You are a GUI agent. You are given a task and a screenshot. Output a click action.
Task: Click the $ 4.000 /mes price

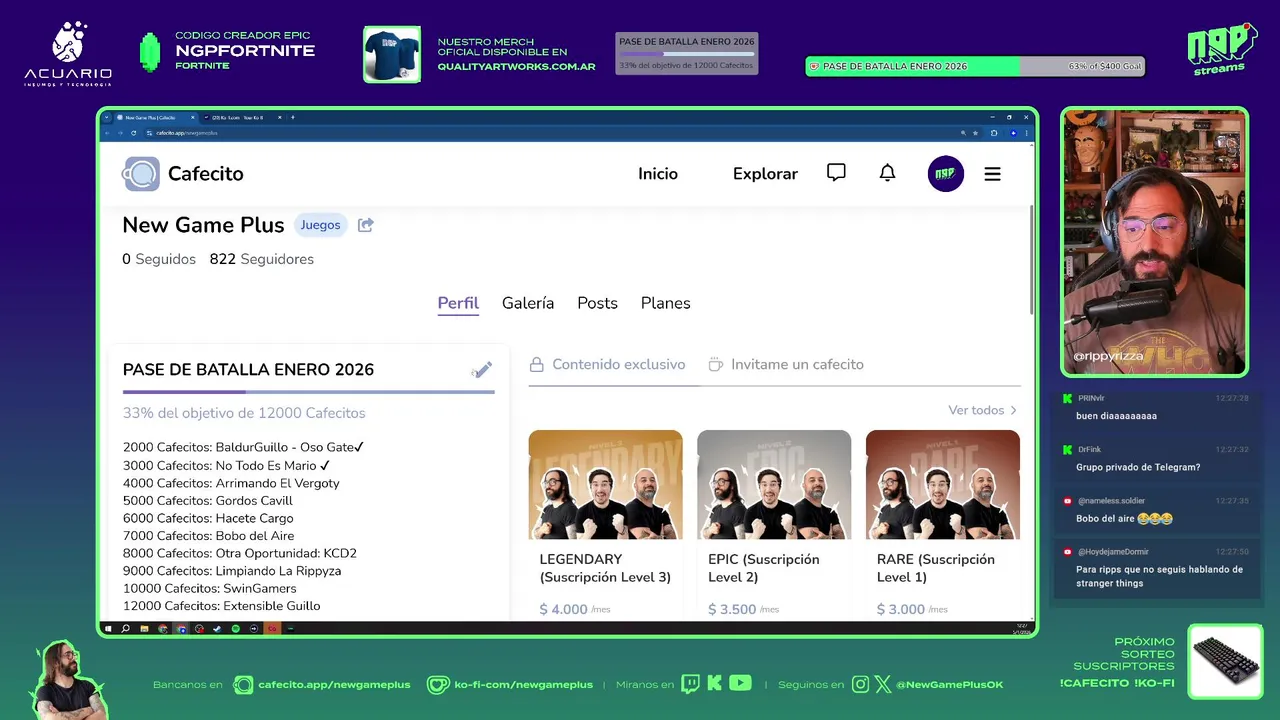click(x=575, y=609)
